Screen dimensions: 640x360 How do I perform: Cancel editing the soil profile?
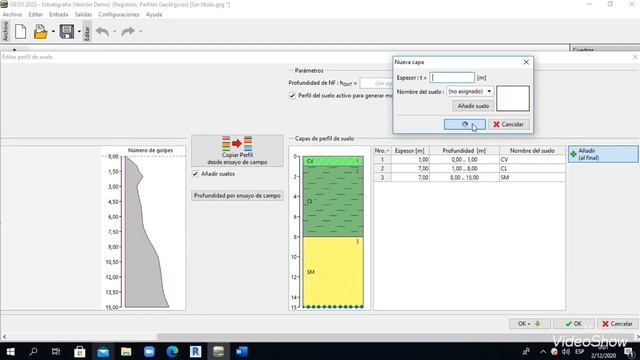click(618, 324)
